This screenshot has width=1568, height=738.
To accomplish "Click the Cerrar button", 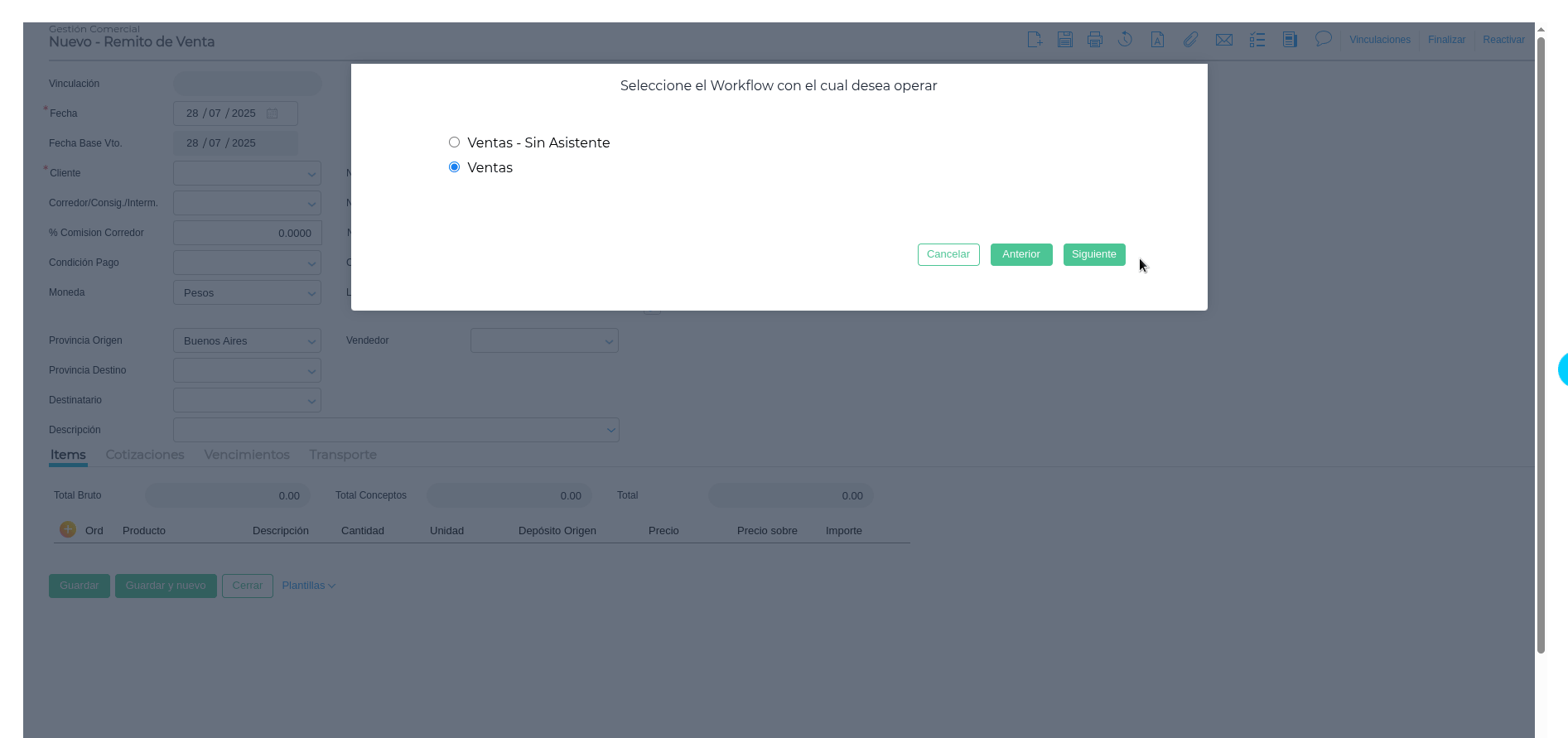I will pos(248,586).
